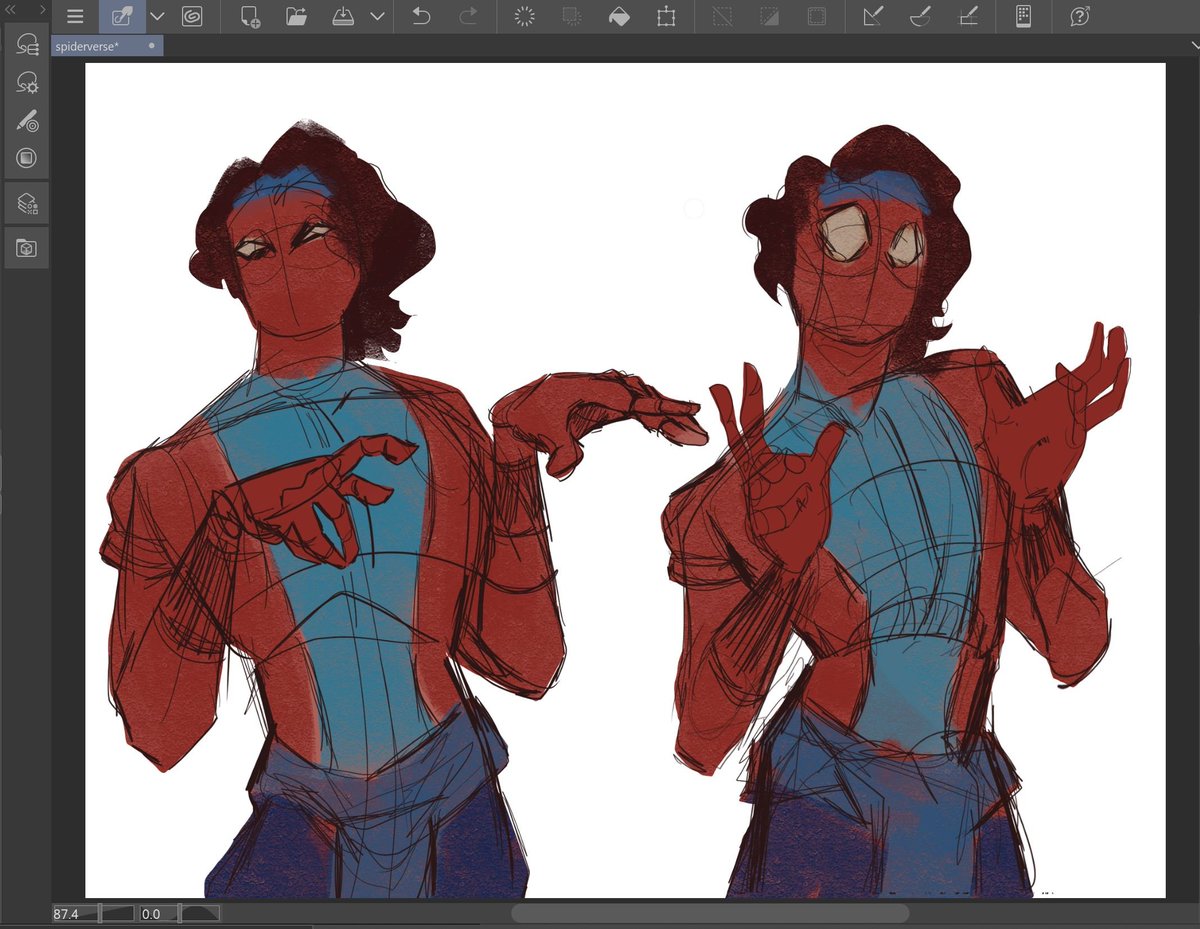This screenshot has height=929, width=1200.
Task: Open the Brush Size palette
Action: [27, 120]
